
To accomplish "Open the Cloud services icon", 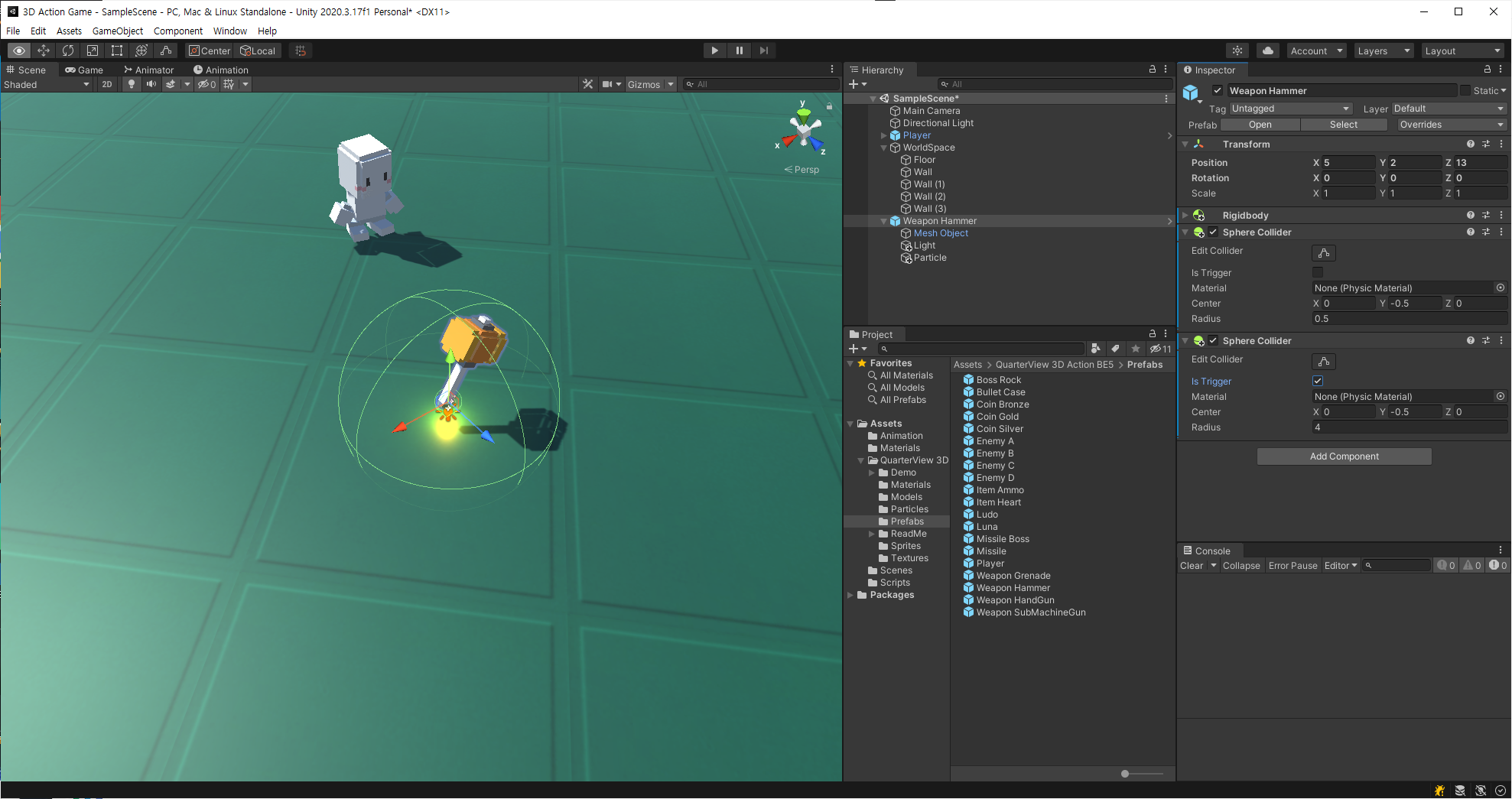I will [1268, 50].
